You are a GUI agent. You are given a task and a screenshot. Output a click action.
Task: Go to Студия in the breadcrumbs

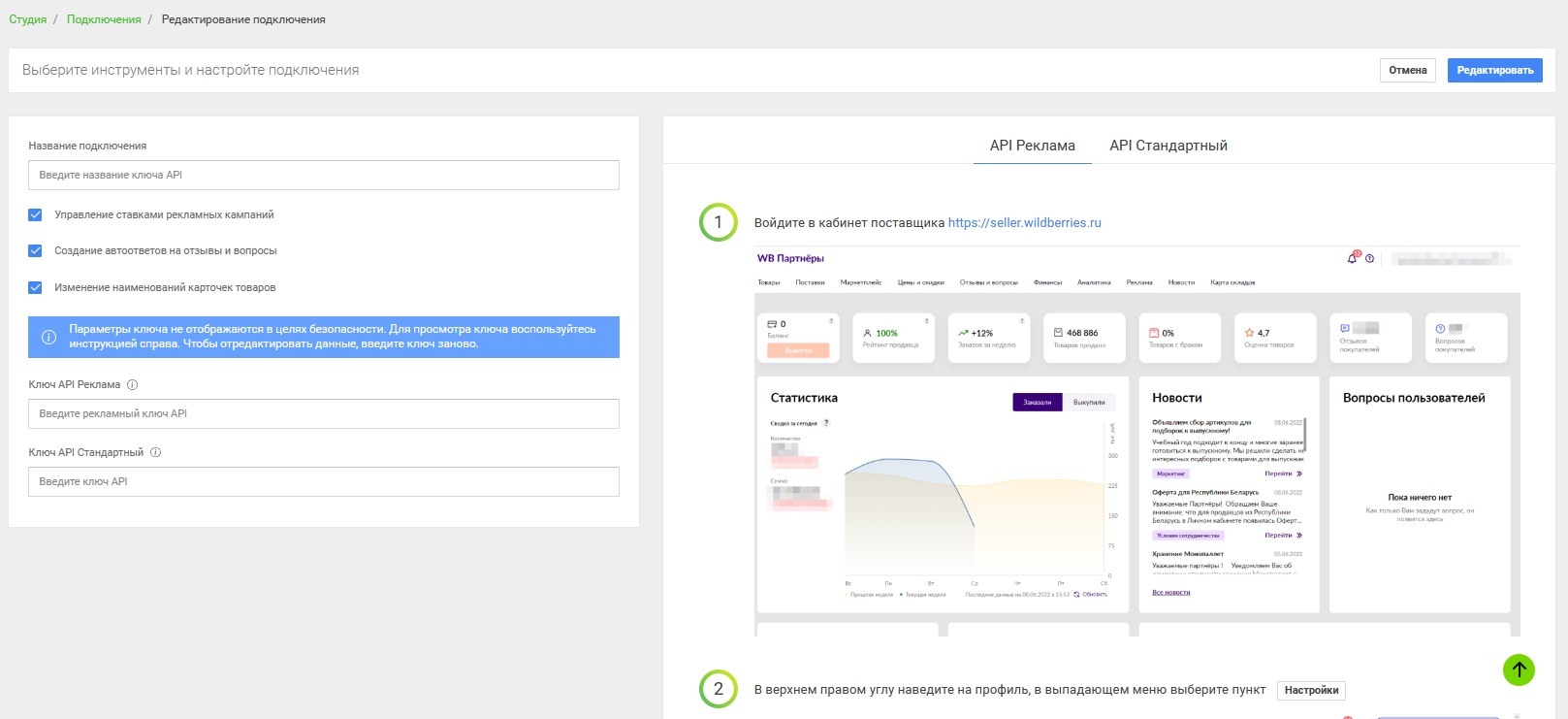click(x=28, y=19)
